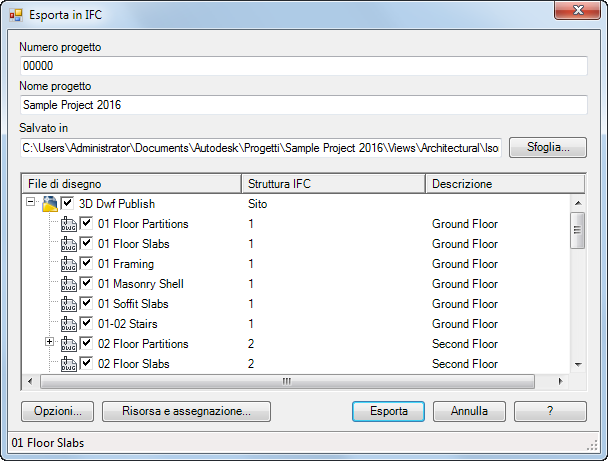Click the vertical scrollbar down arrow
This screenshot has height=461, width=608.
point(577,364)
